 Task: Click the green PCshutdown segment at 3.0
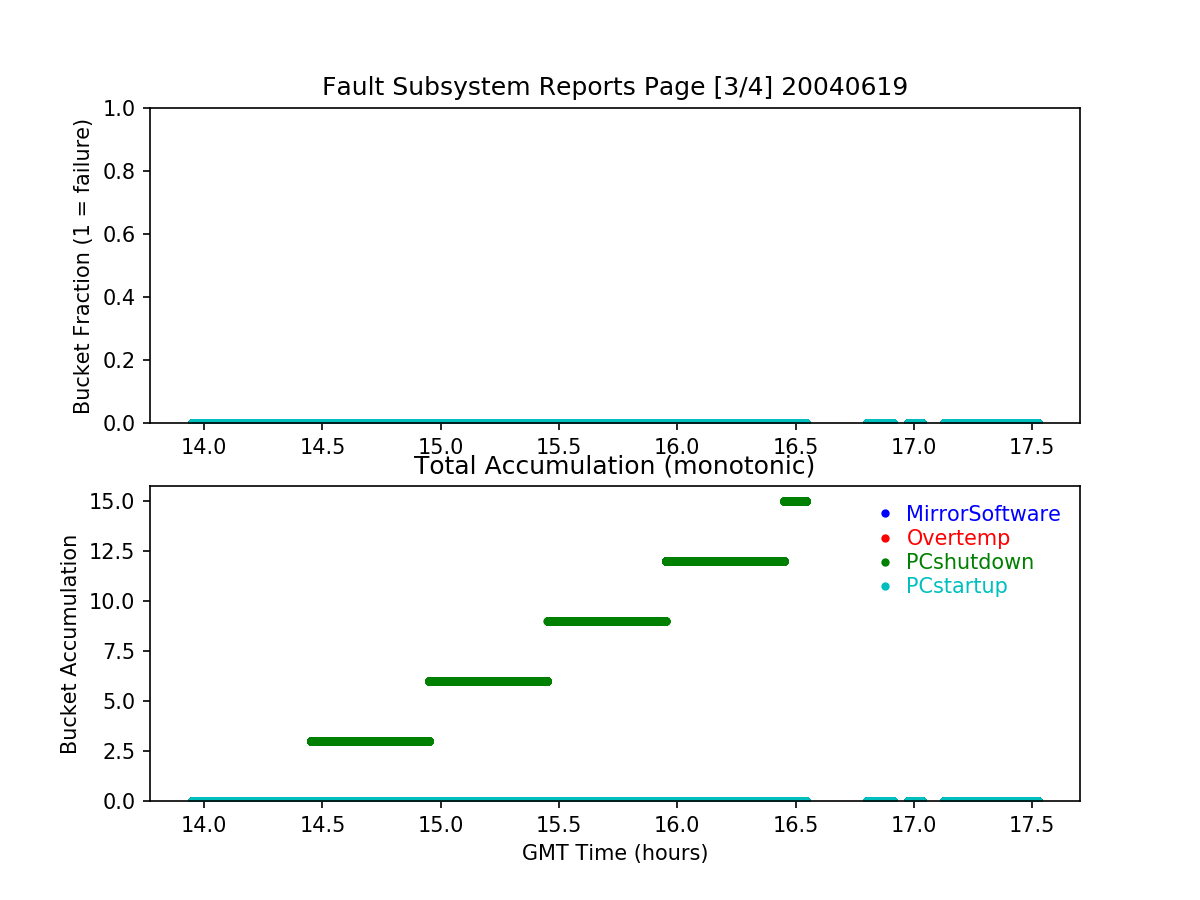pos(370,741)
